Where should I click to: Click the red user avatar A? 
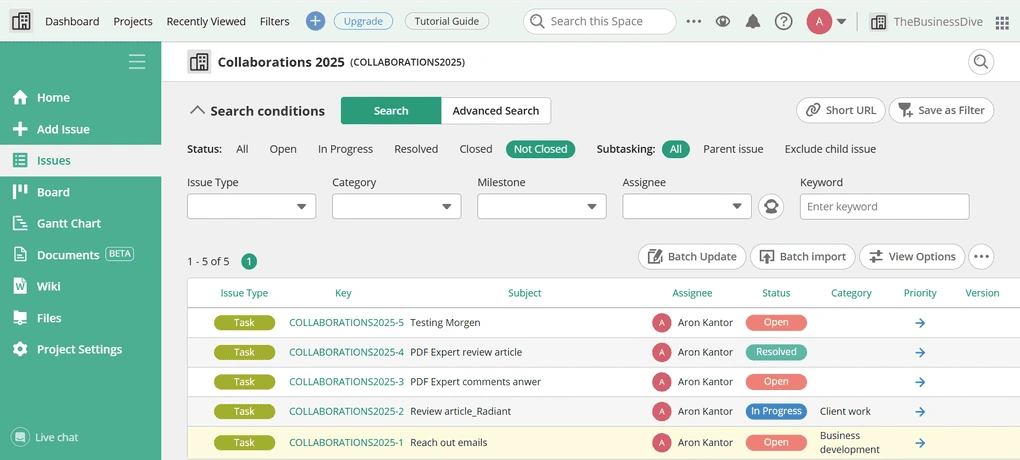(x=819, y=21)
